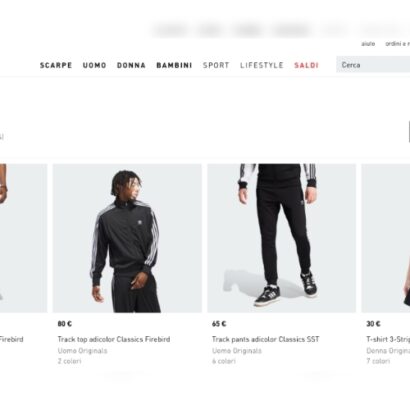Viewport: 410px width, 410px height.
Task: Click the aiuto help link
Action: pyautogui.click(x=368, y=44)
